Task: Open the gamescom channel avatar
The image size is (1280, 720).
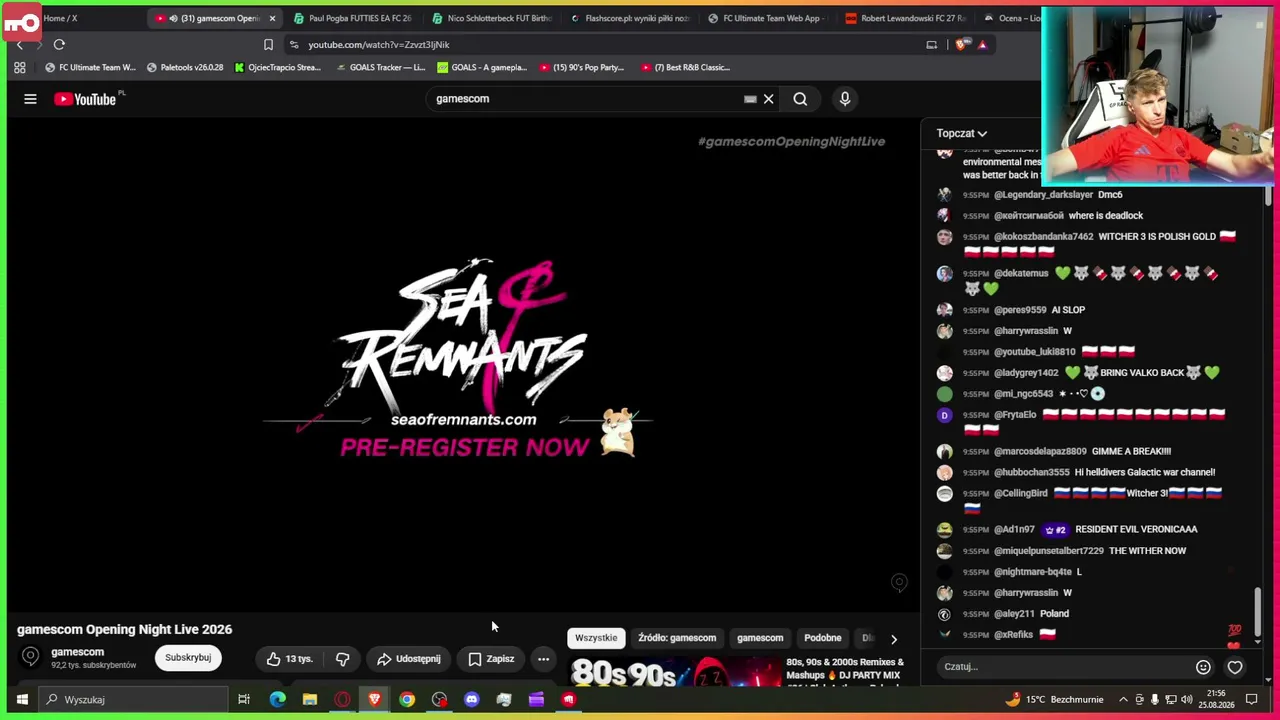Action: click(x=30, y=657)
